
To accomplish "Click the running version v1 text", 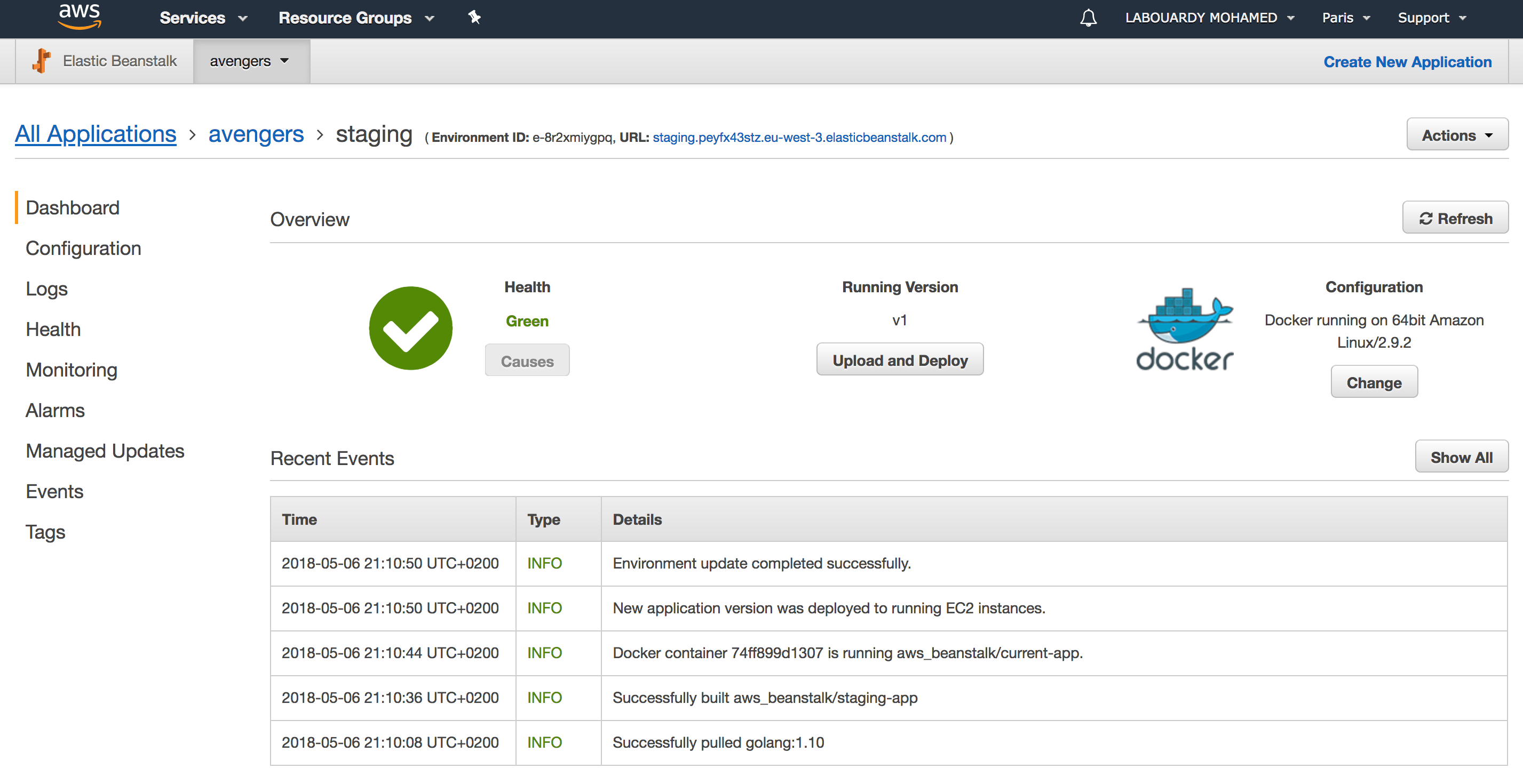I will pos(899,320).
